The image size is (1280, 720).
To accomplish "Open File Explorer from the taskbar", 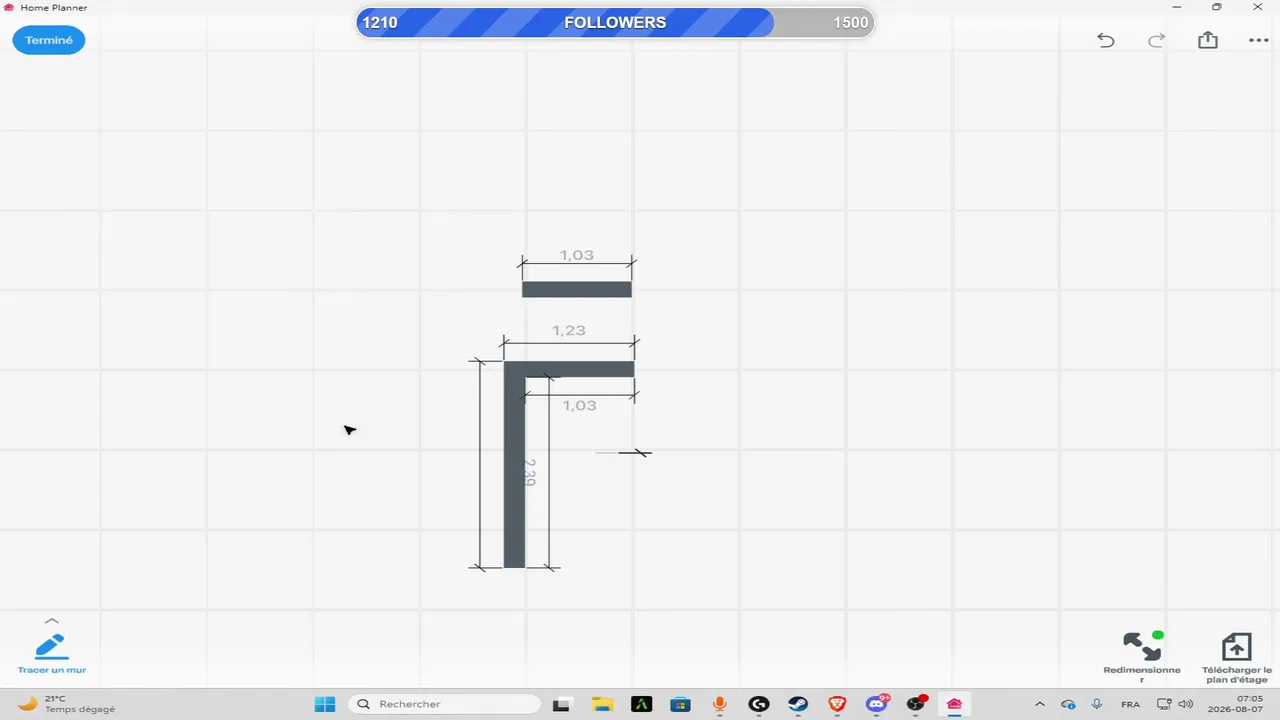I will point(602,704).
